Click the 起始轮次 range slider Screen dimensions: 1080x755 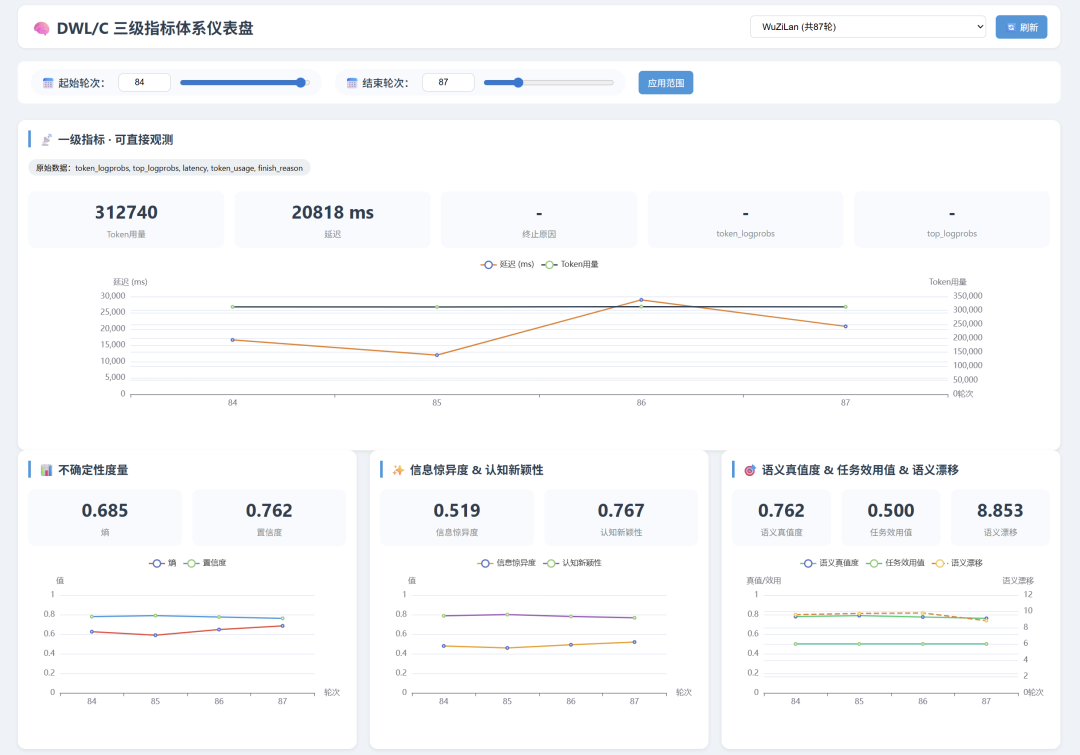tap(245, 83)
